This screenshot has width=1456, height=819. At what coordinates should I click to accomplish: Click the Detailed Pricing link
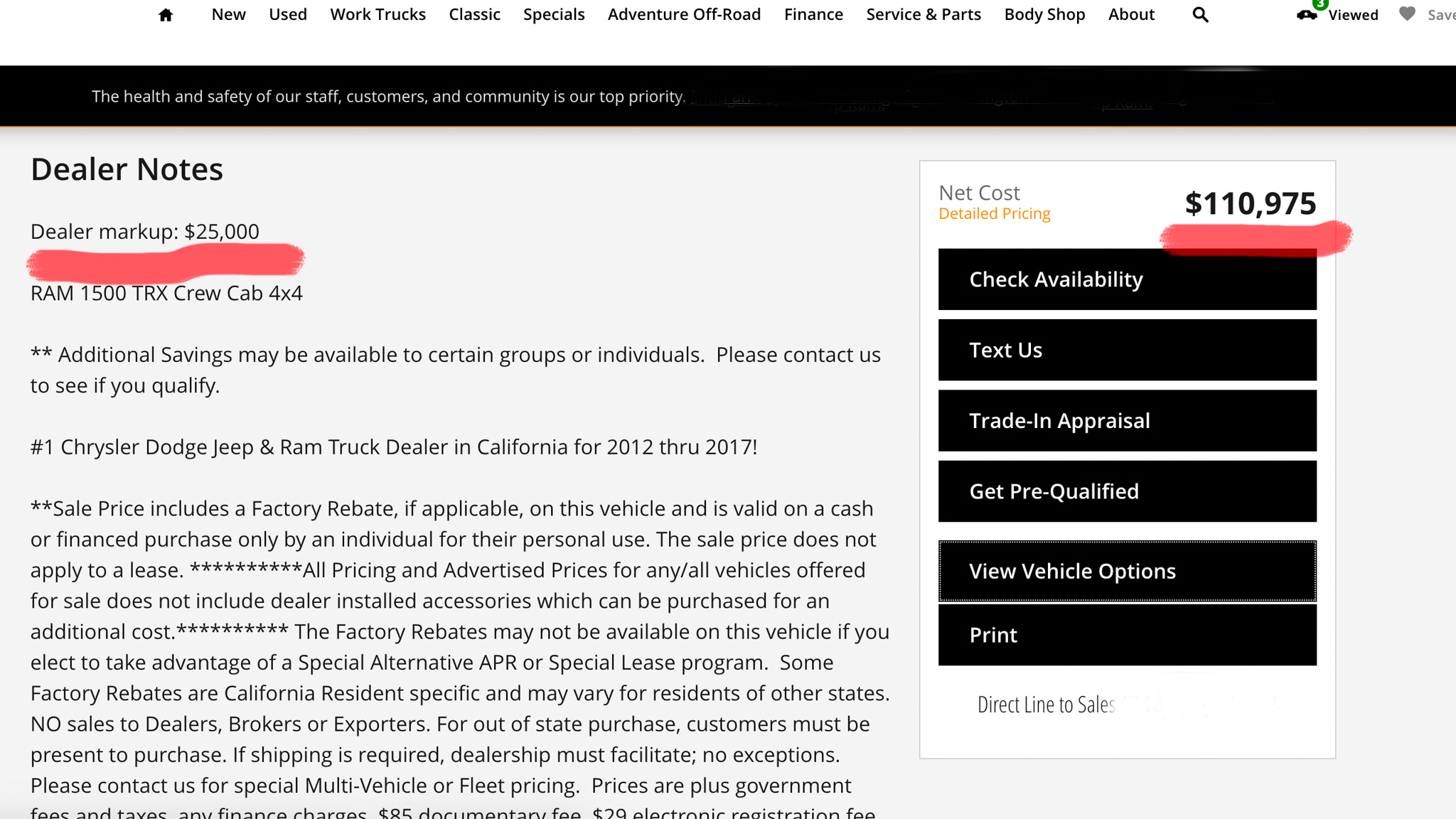(x=994, y=214)
